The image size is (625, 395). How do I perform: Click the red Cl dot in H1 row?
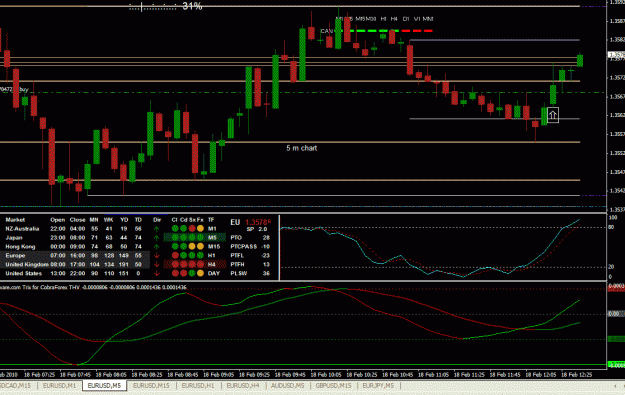click(175, 255)
